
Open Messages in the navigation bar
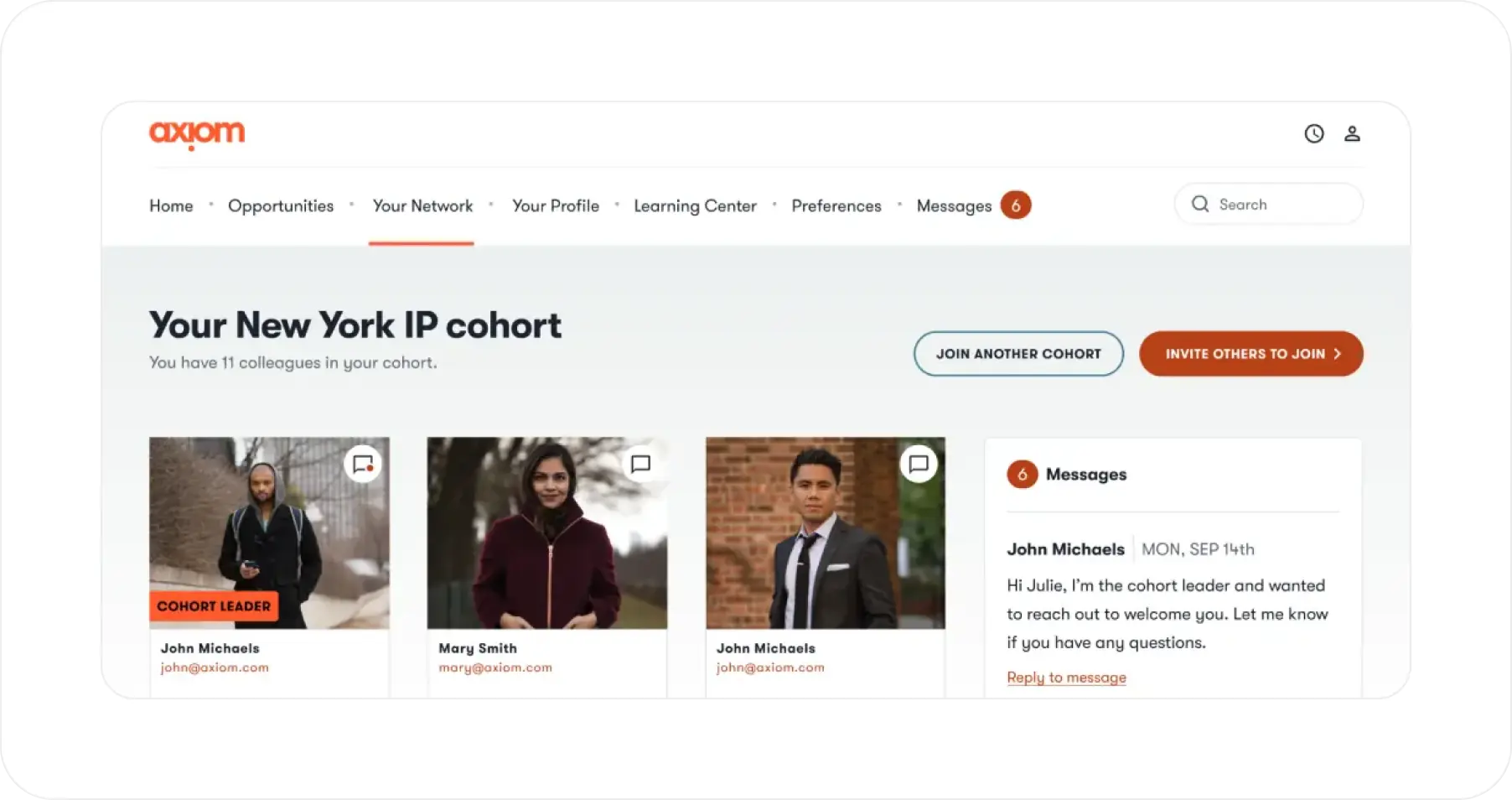[x=954, y=205]
